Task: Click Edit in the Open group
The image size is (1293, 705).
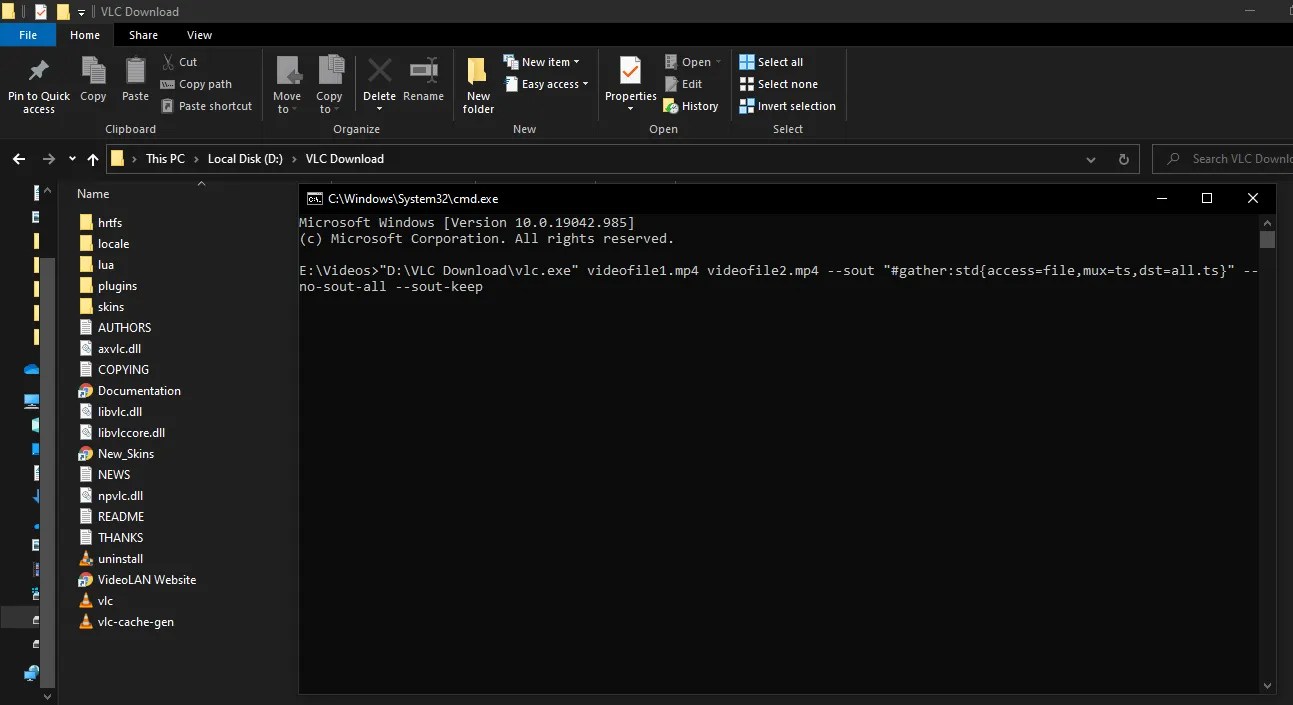Action: [683, 84]
